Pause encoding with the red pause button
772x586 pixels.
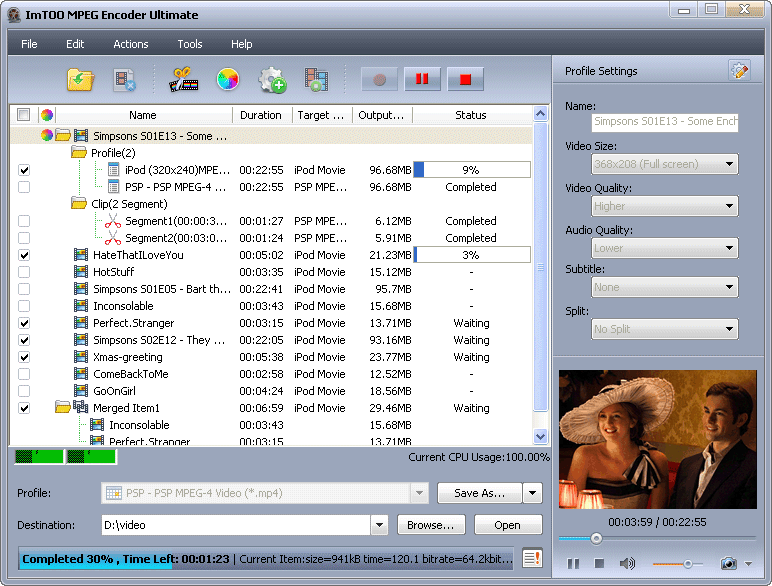tap(422, 79)
